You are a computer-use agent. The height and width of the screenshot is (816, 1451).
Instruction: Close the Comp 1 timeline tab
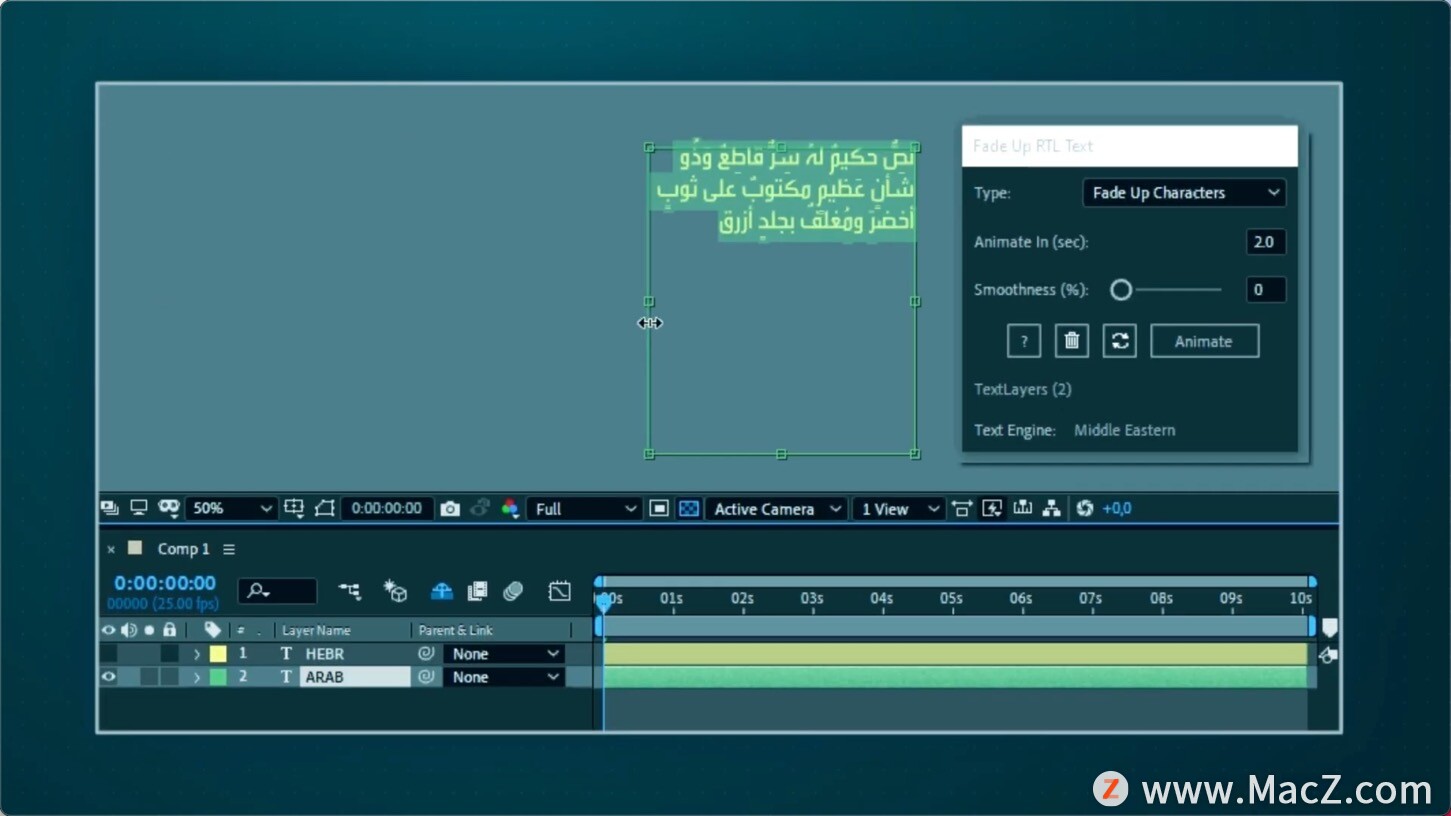(111, 549)
